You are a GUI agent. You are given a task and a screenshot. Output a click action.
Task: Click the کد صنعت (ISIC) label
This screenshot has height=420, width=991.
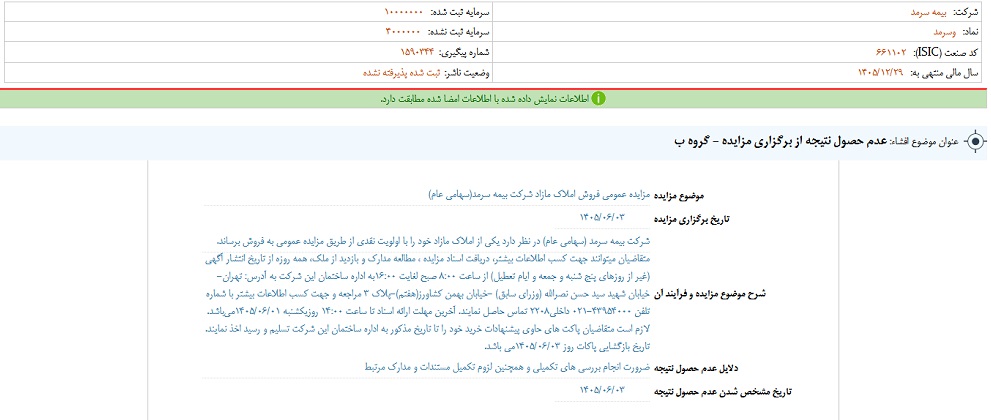tap(946, 52)
